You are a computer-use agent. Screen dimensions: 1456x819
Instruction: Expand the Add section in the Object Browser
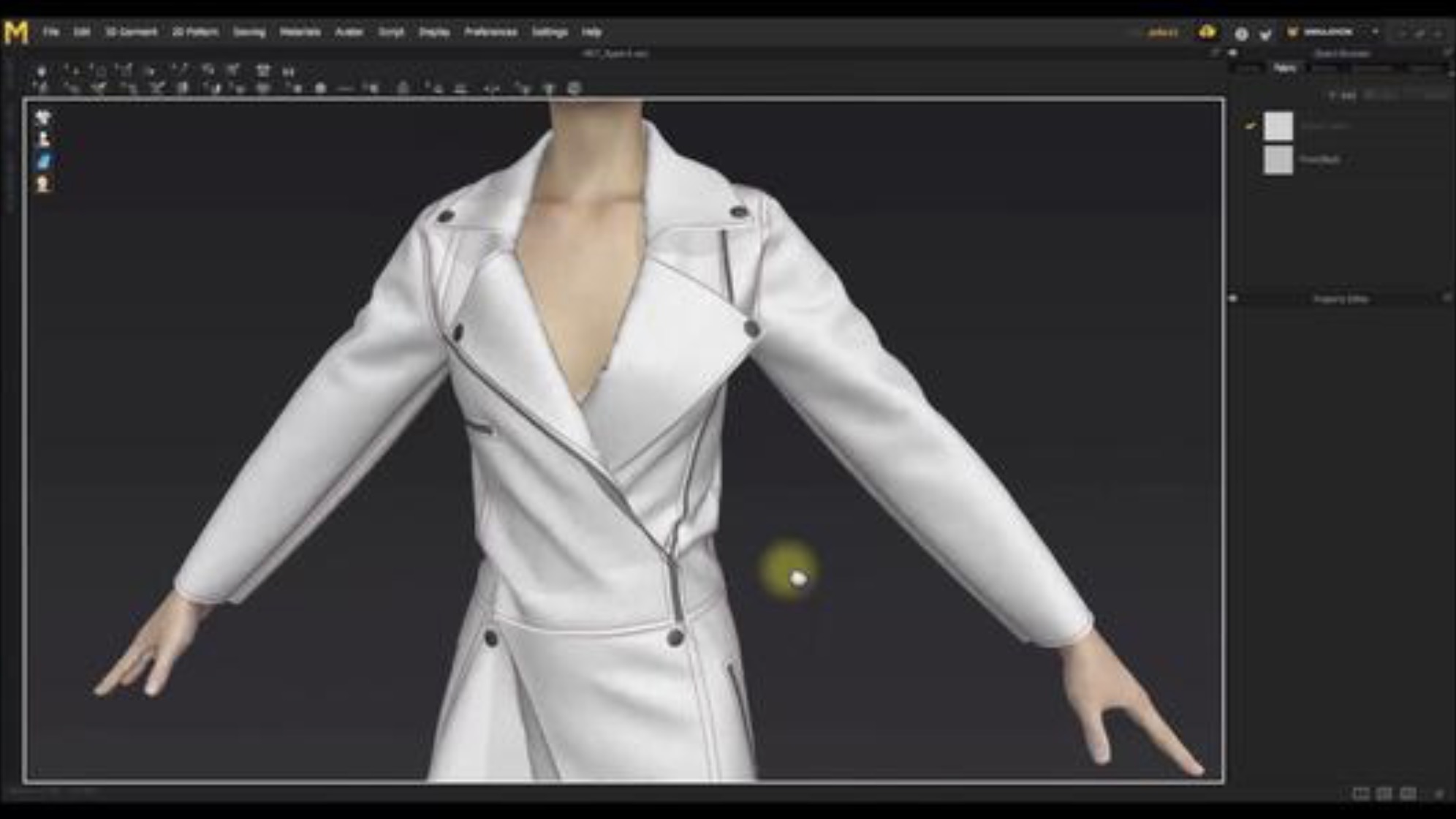(x=1342, y=96)
